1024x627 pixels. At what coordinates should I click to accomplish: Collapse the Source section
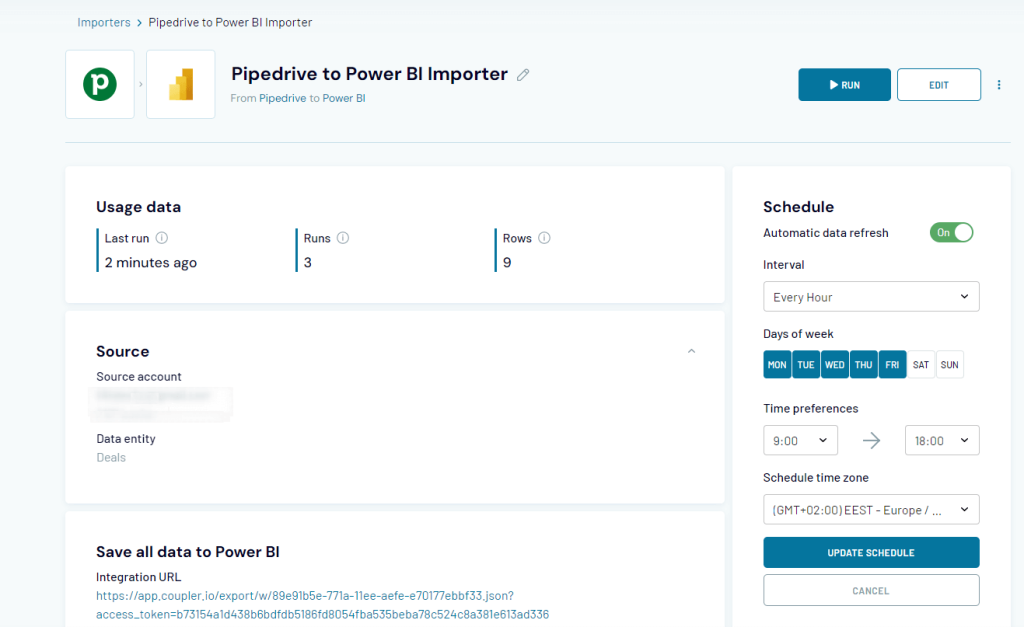pos(691,351)
